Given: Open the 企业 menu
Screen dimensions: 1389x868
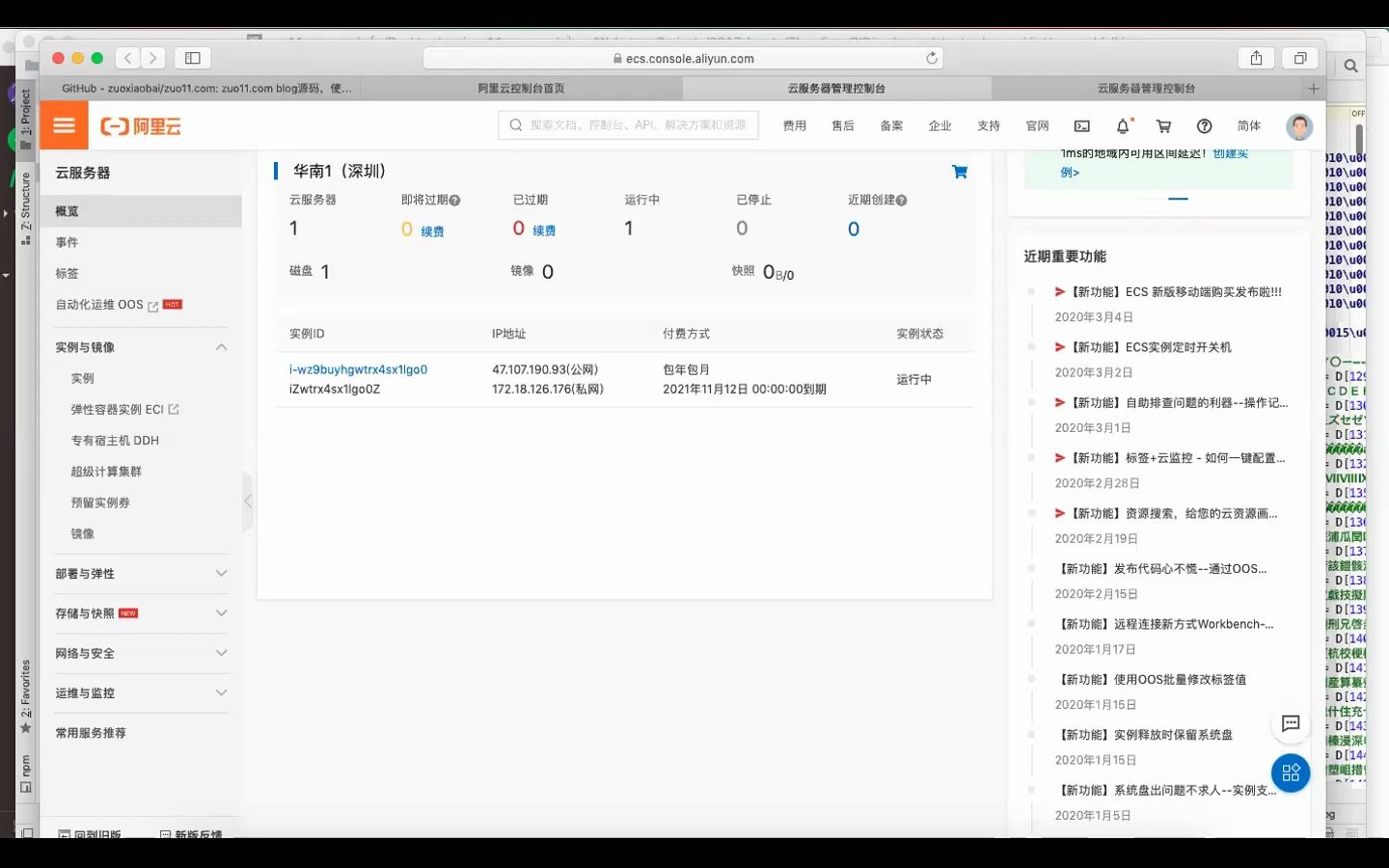Looking at the screenshot, I should point(940,126).
